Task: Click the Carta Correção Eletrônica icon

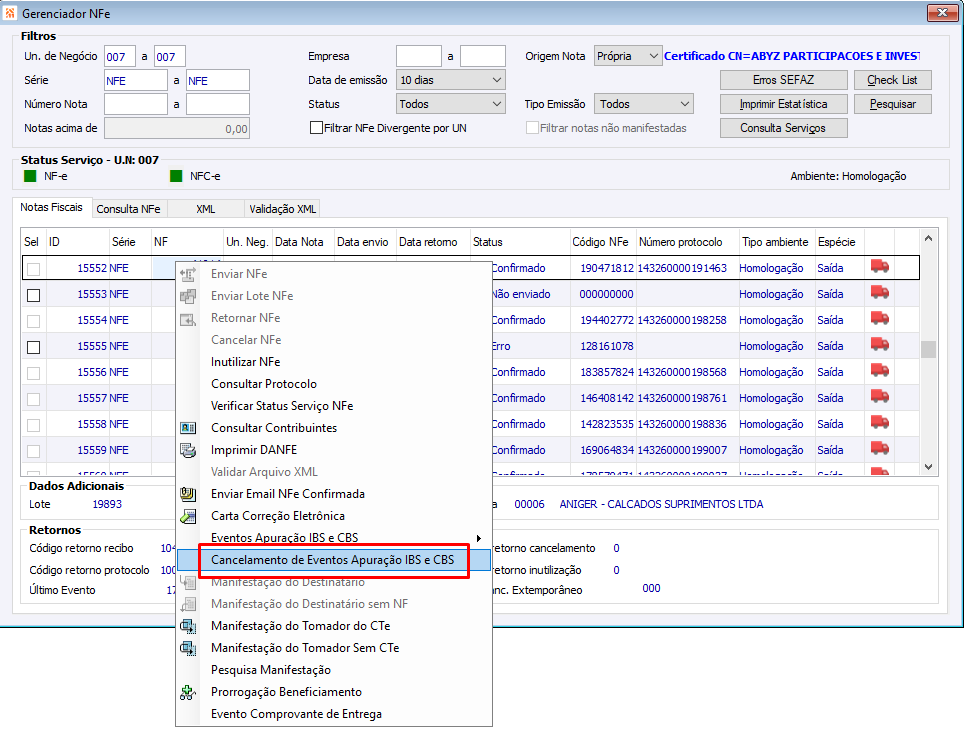Action: pyautogui.click(x=188, y=516)
